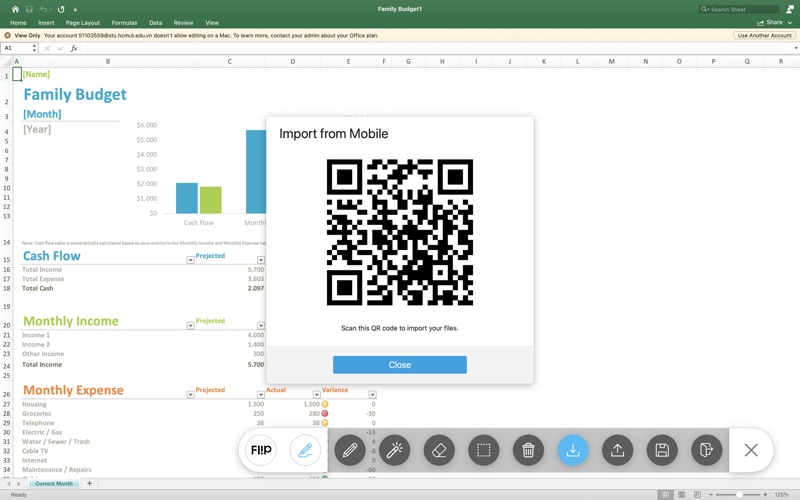Open the Monthly Income Projected filter dropdown

tap(261, 326)
